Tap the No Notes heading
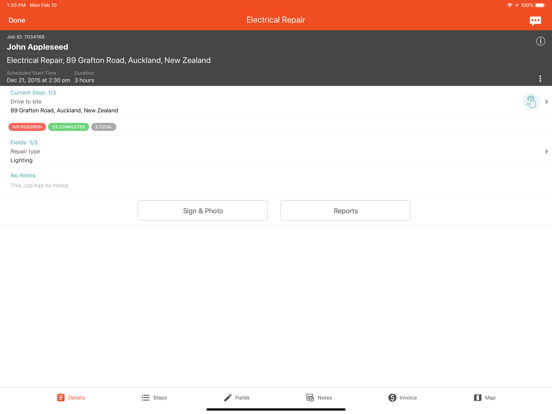Viewport: 552px width, 414px height. pyautogui.click(x=23, y=175)
